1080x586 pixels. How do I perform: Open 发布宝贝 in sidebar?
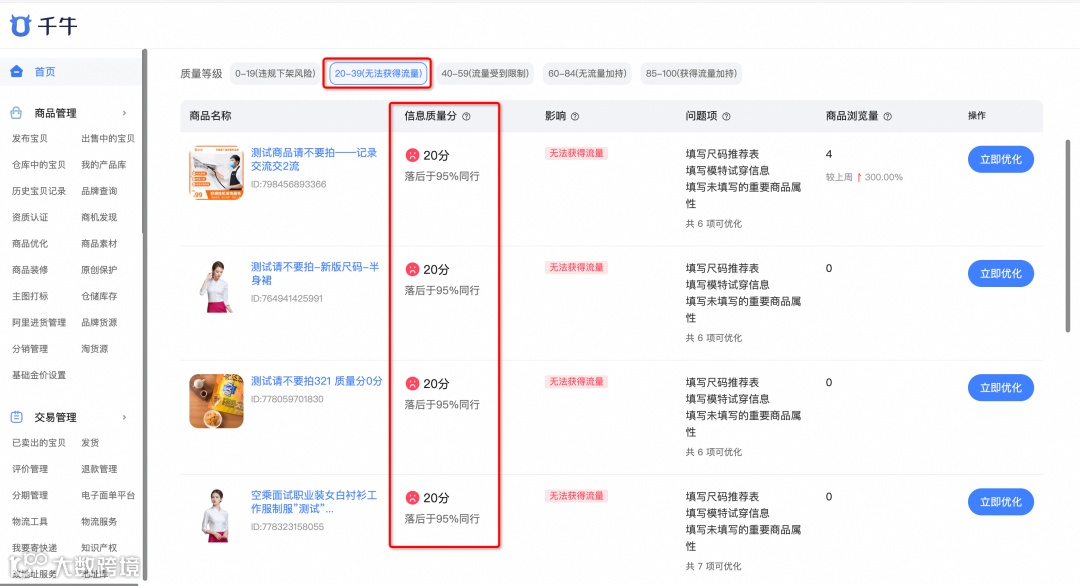pyautogui.click(x=30, y=138)
